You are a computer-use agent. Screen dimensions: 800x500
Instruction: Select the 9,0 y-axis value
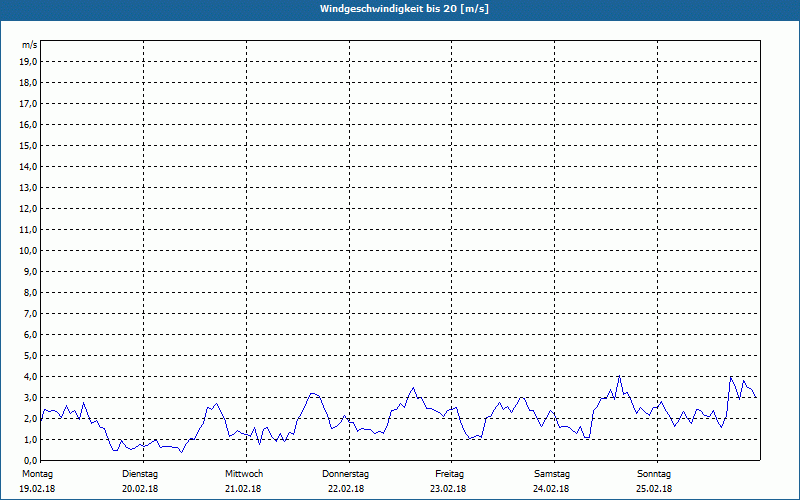pyautogui.click(x=30, y=271)
